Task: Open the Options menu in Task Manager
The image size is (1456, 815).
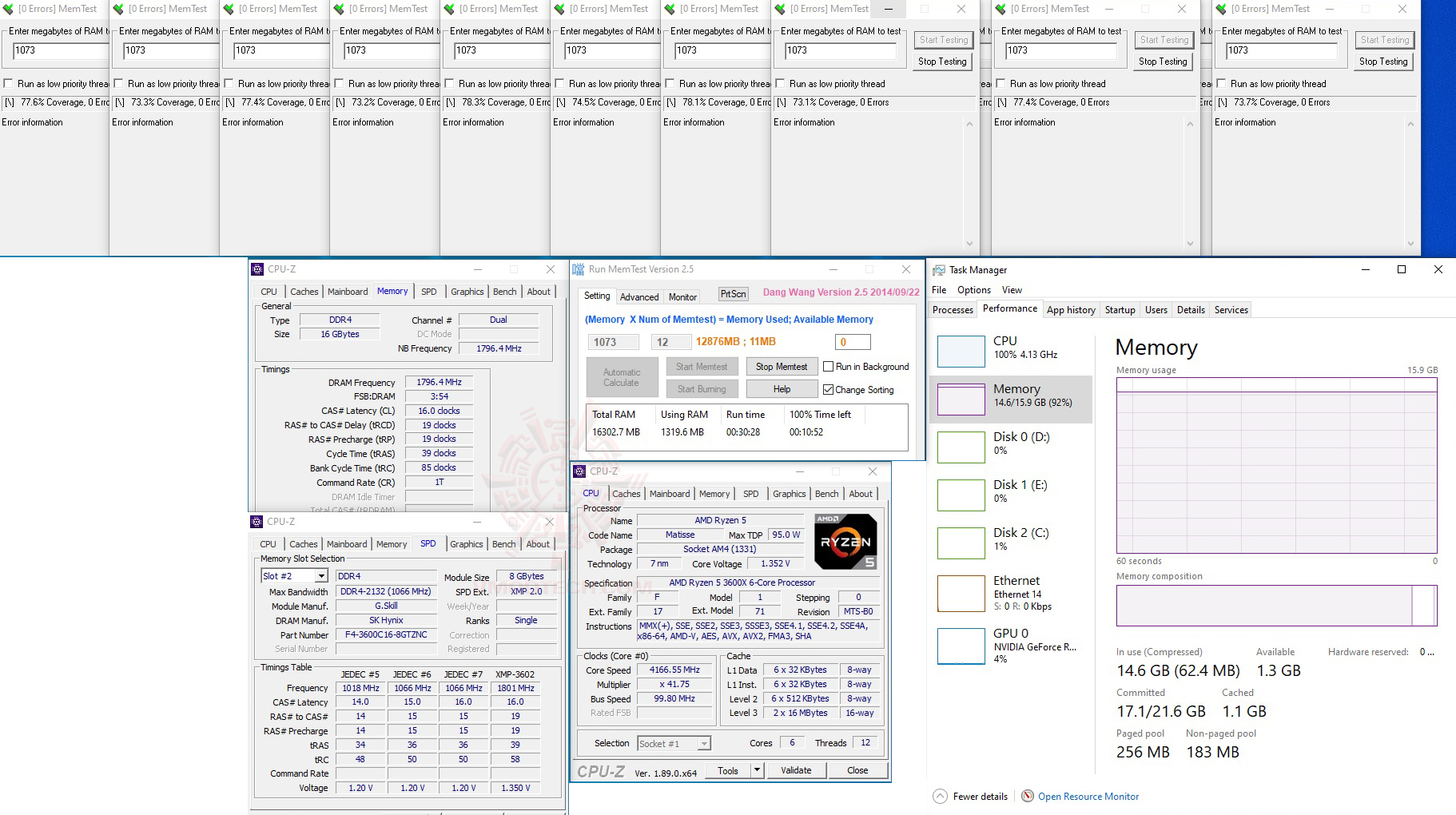Action: [x=973, y=289]
